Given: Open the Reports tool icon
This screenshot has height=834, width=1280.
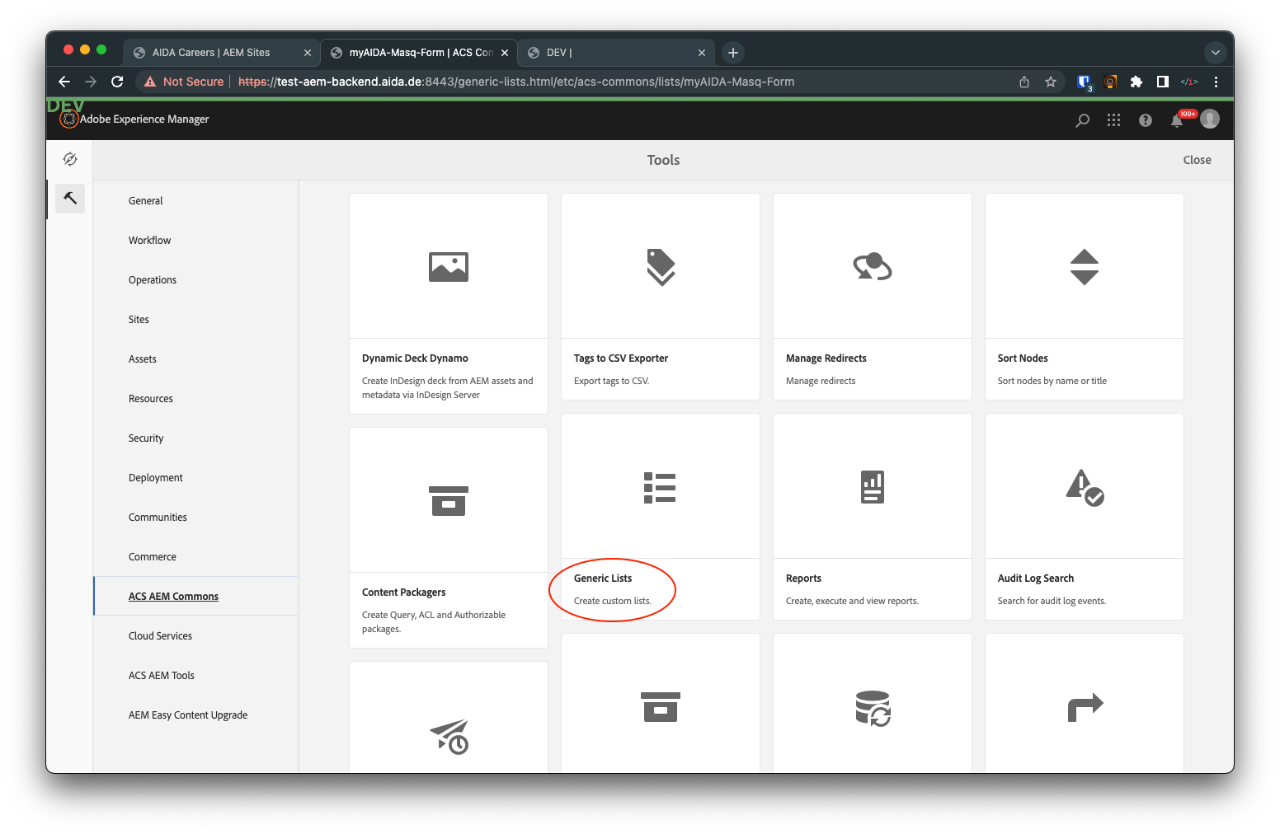Looking at the screenshot, I should pos(872,487).
